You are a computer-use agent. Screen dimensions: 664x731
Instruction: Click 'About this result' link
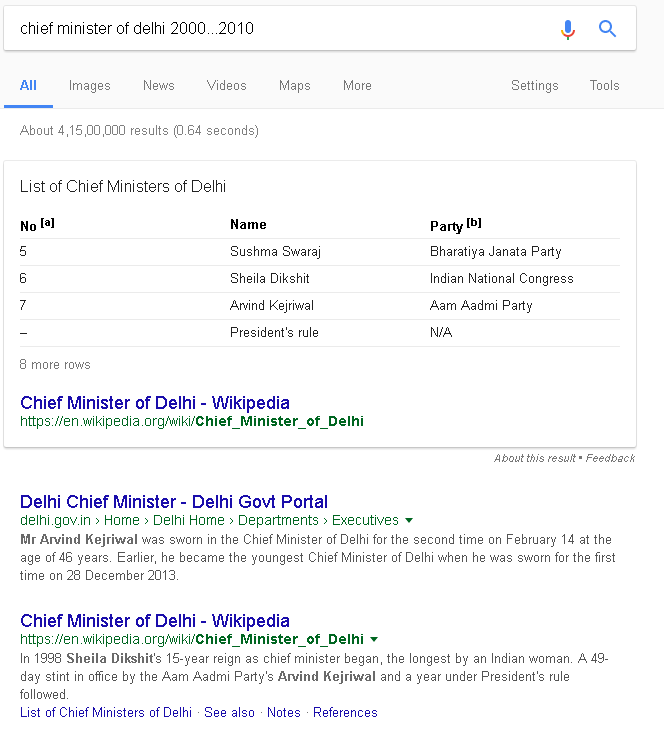click(533, 458)
